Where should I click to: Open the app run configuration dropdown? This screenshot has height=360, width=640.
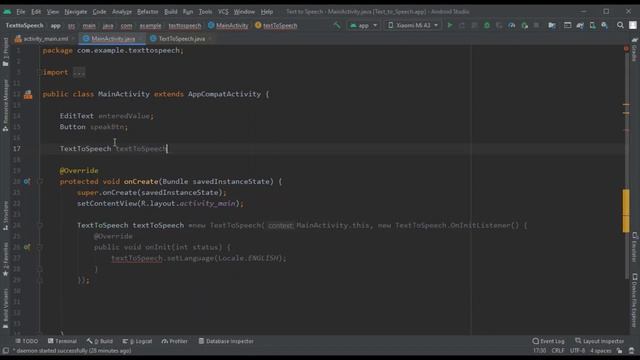click(x=363, y=25)
